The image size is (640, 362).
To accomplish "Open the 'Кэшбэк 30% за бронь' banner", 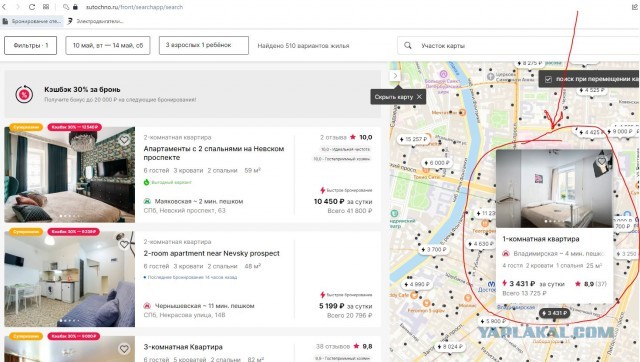I will coord(193,94).
